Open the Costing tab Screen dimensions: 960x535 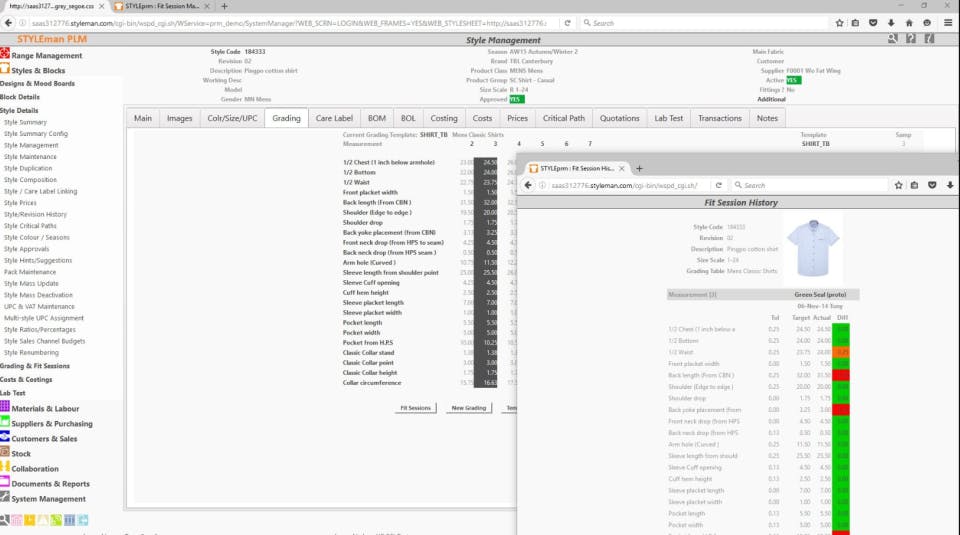click(444, 118)
